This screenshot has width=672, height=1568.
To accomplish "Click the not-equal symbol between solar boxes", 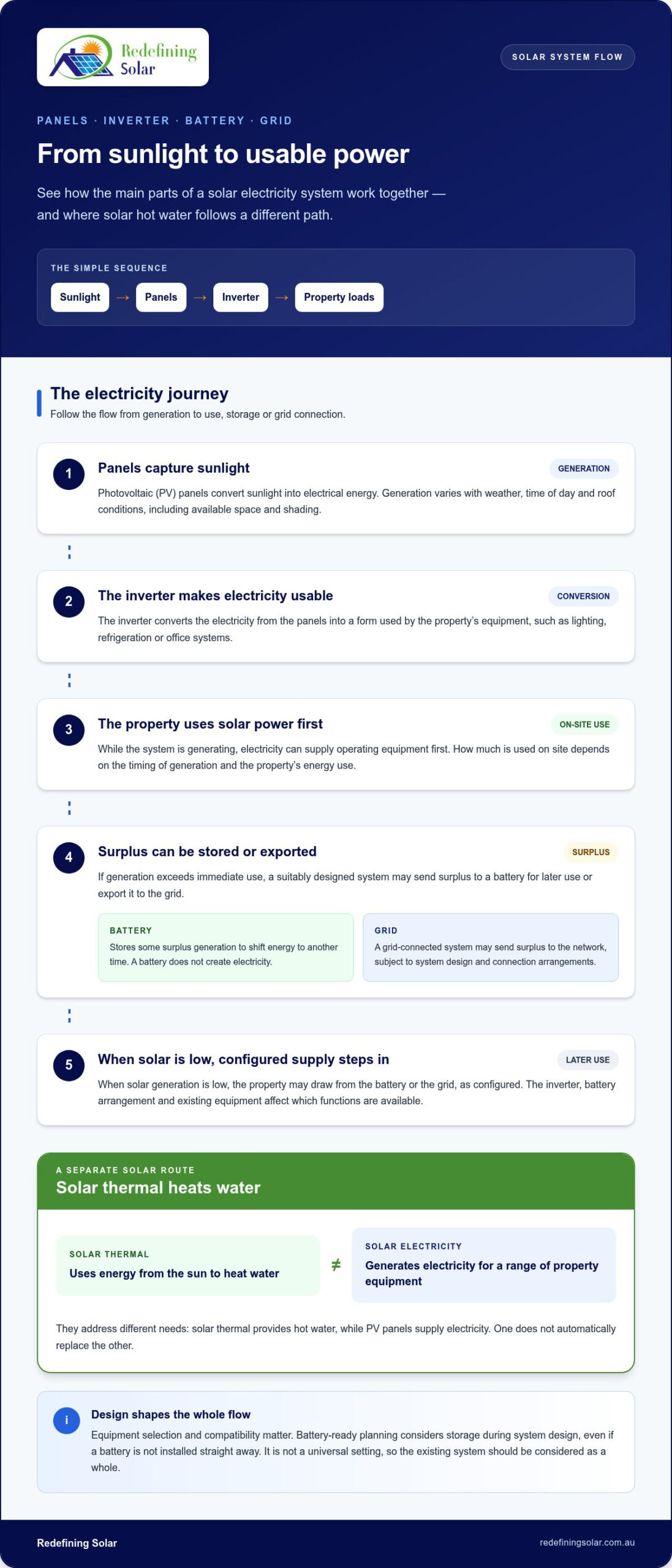I will click(x=336, y=1265).
